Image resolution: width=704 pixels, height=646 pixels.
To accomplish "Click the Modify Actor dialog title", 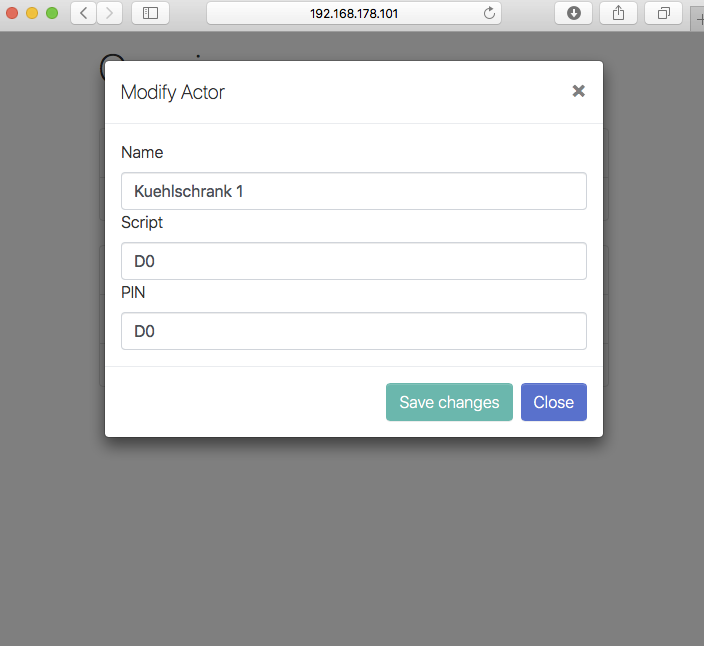I will 173,92.
